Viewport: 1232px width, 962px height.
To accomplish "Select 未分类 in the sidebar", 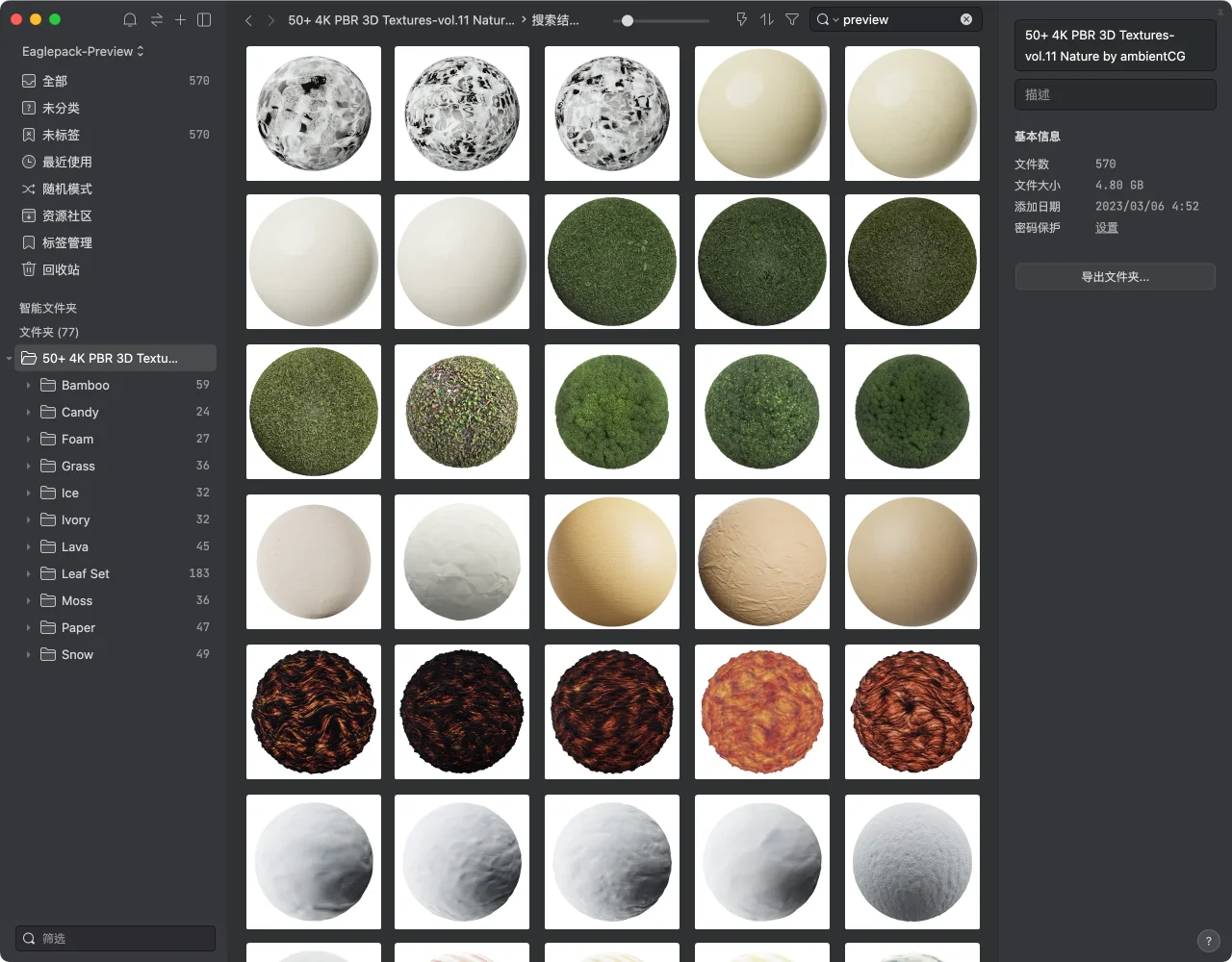I will coord(115,108).
